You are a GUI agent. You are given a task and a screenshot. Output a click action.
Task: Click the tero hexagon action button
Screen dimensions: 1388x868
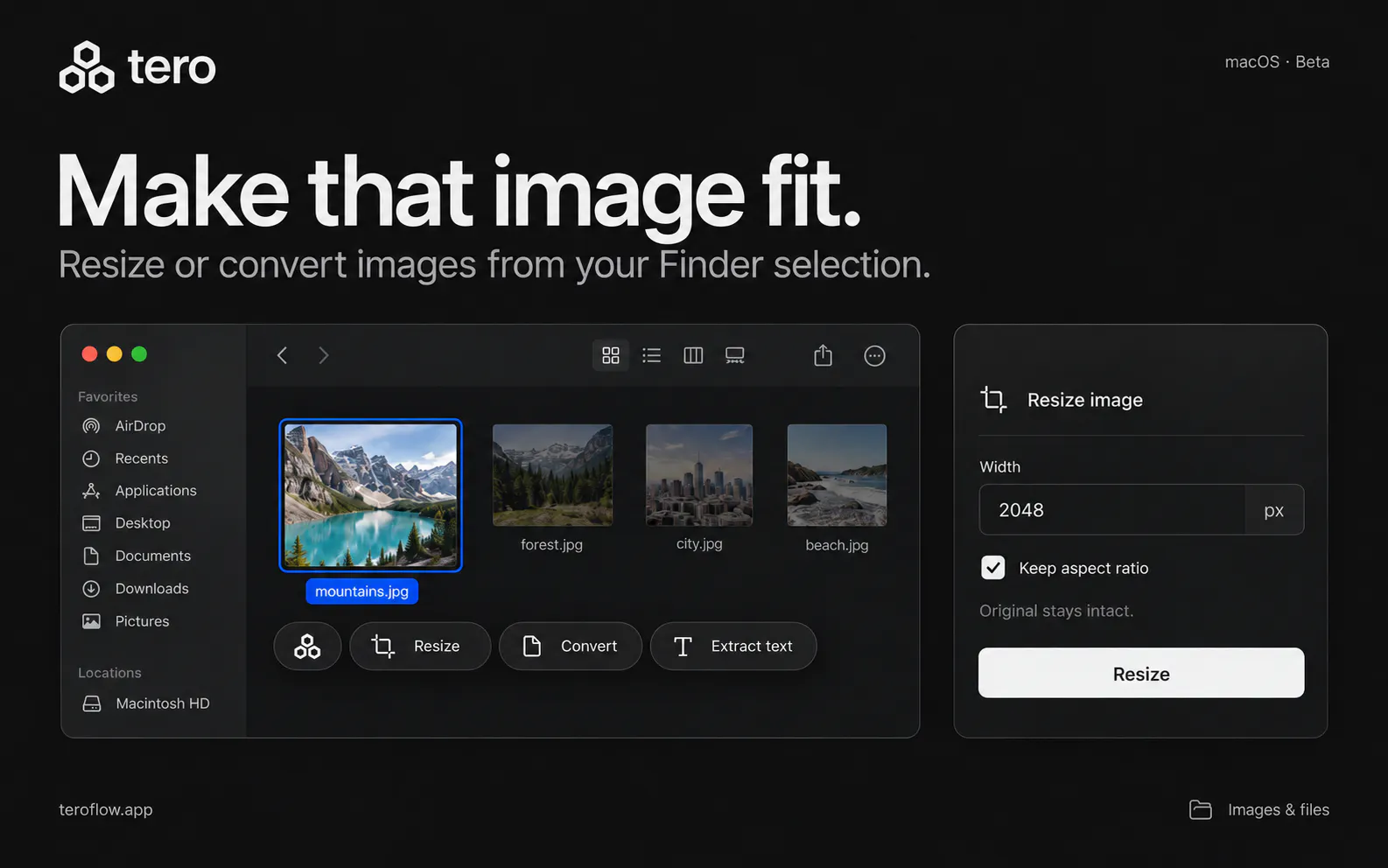pyautogui.click(x=307, y=647)
